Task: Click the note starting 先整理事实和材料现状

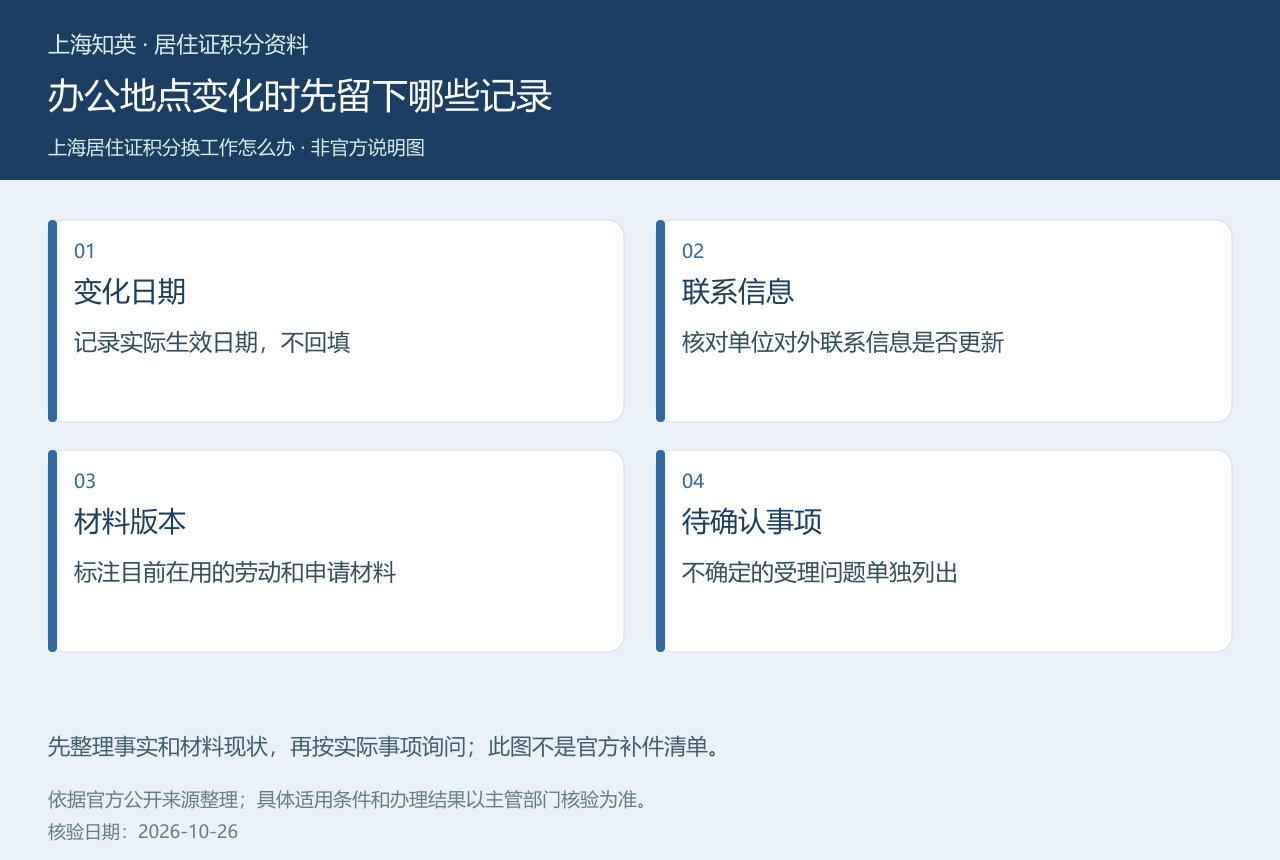Action: click(385, 747)
